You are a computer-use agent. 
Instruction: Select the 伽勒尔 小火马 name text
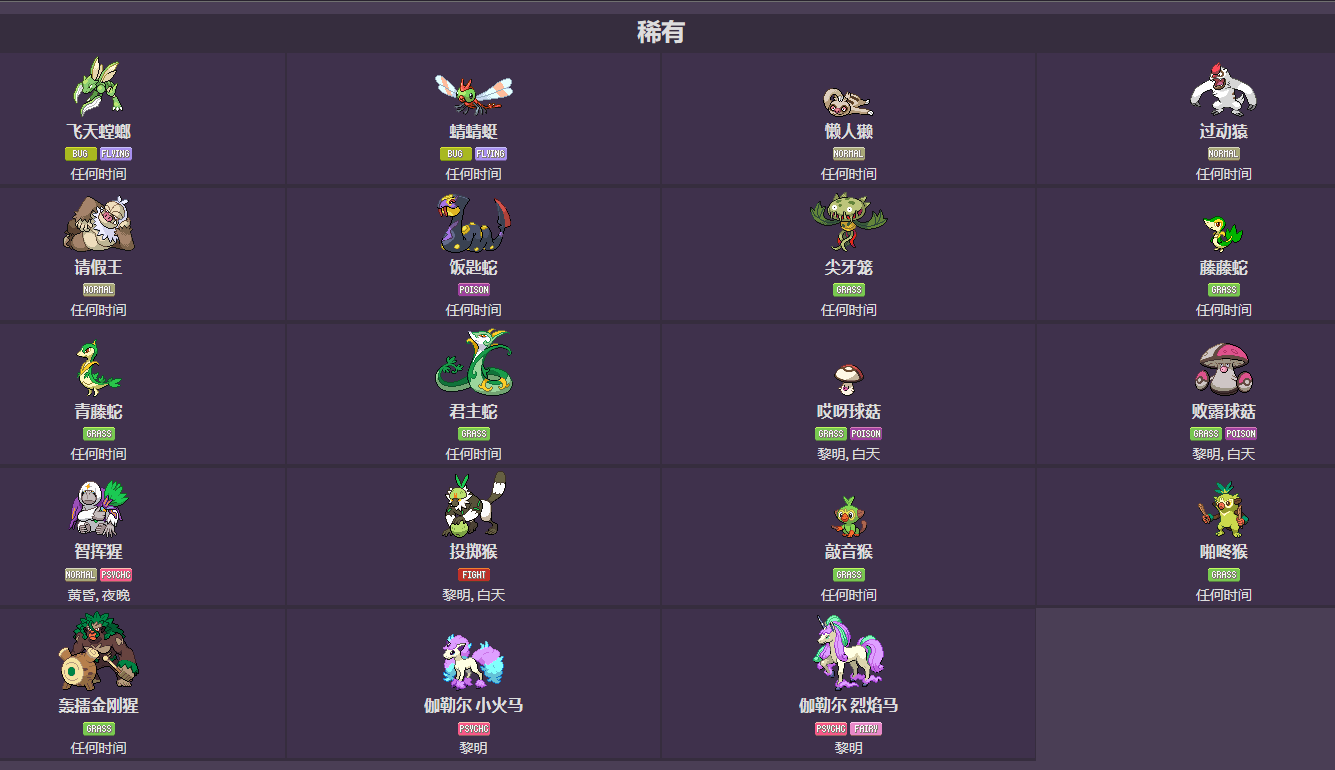point(473,706)
